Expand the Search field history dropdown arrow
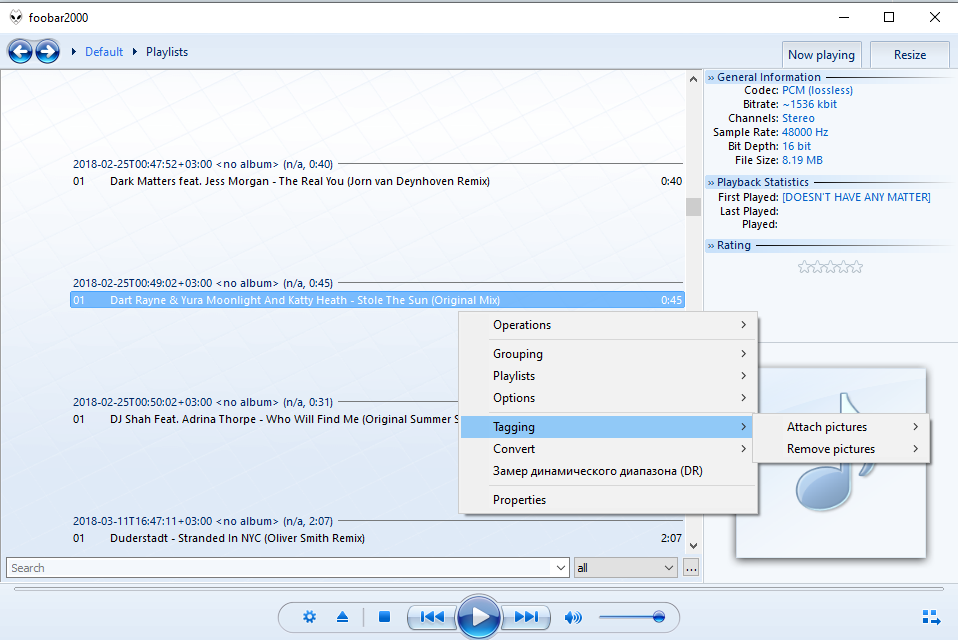 point(561,568)
